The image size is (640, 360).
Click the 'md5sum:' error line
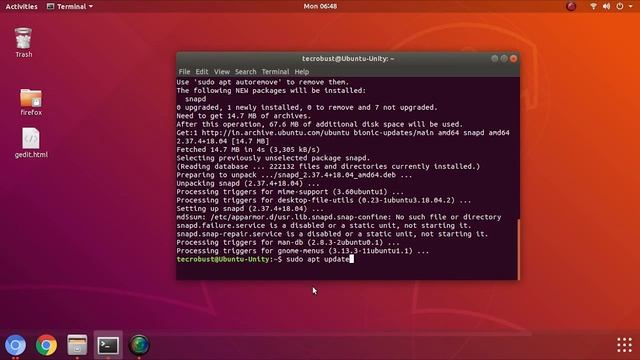click(x=339, y=217)
